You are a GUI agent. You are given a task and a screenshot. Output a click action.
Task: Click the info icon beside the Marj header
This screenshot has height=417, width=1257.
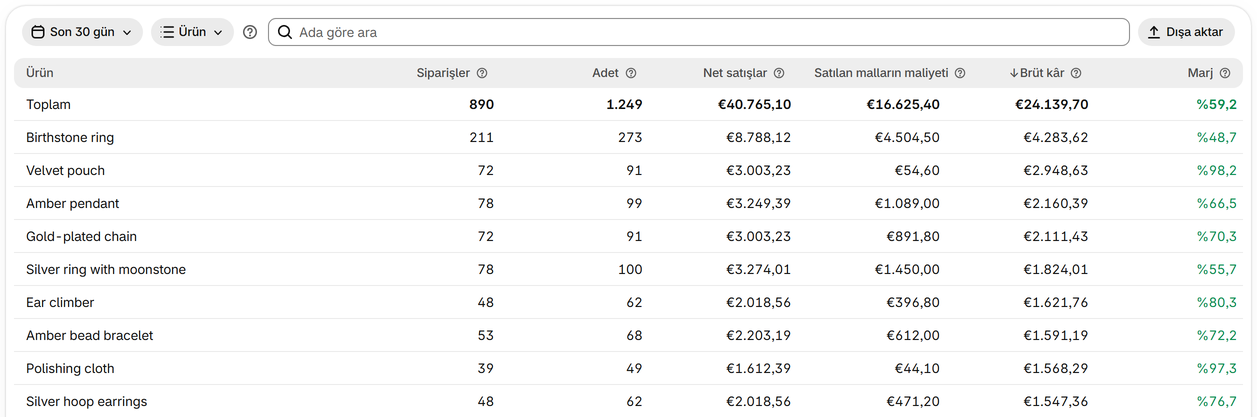(x=1225, y=73)
